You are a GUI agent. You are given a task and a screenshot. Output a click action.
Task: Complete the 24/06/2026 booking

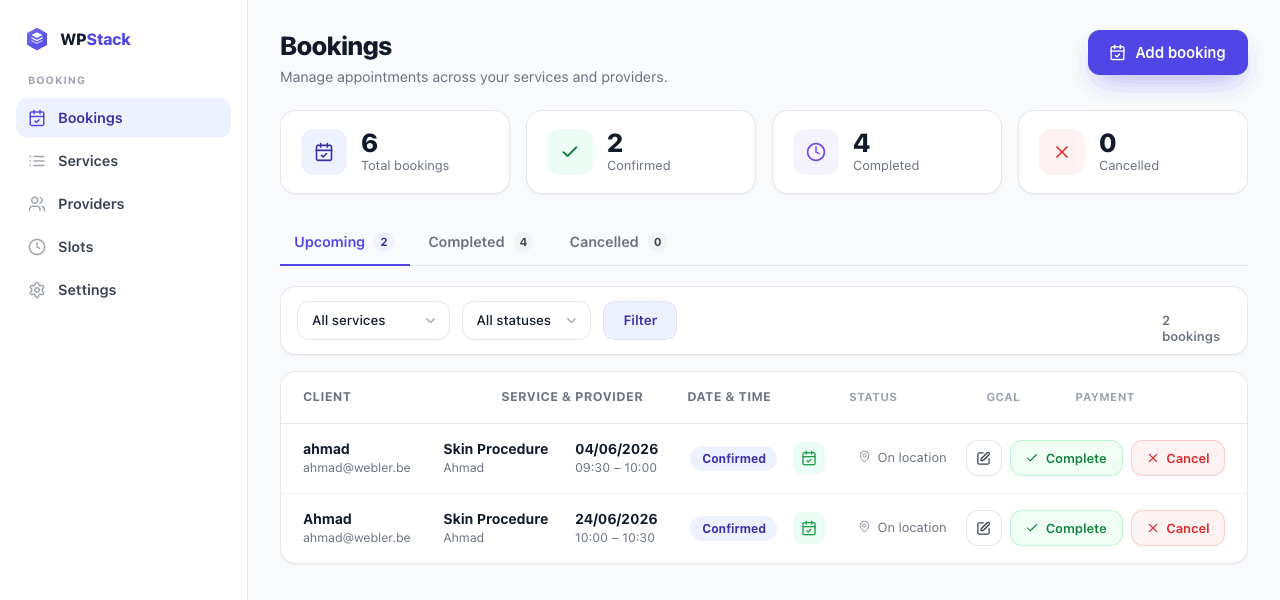pos(1066,528)
